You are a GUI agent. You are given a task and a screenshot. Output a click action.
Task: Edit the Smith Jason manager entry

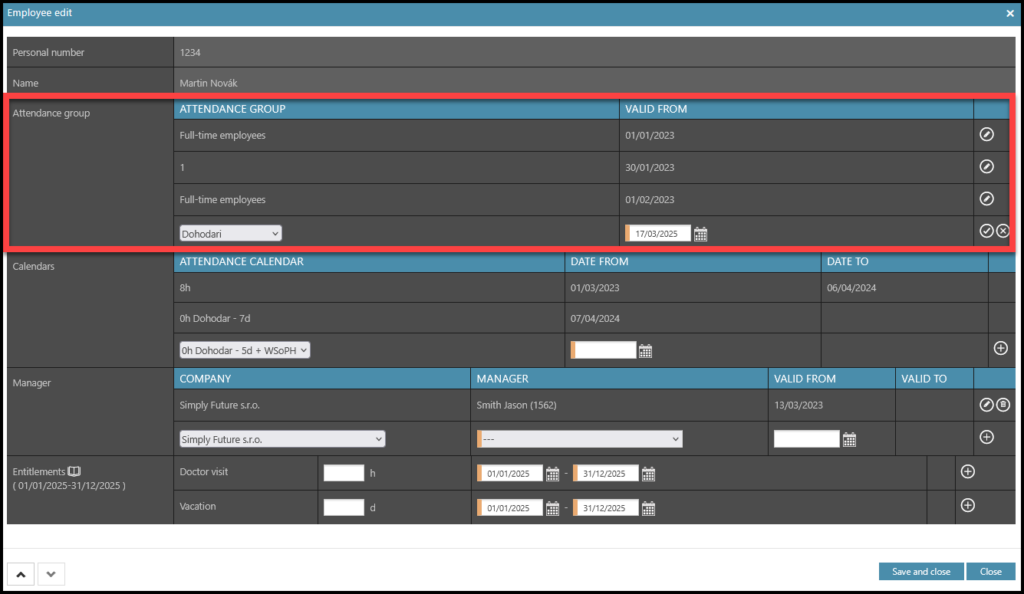pyautogui.click(x=986, y=404)
